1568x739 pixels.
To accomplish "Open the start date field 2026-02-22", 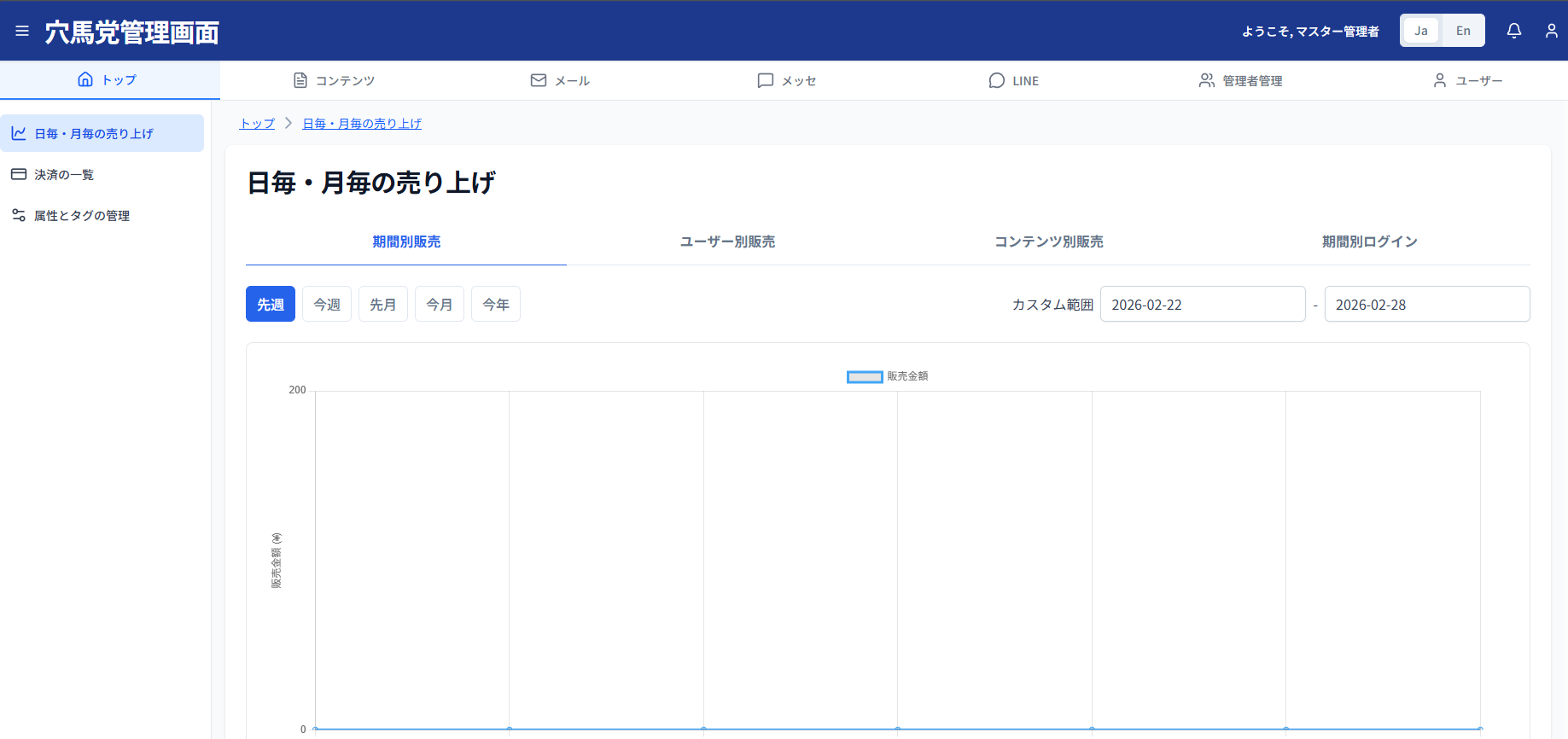I will (x=1202, y=305).
